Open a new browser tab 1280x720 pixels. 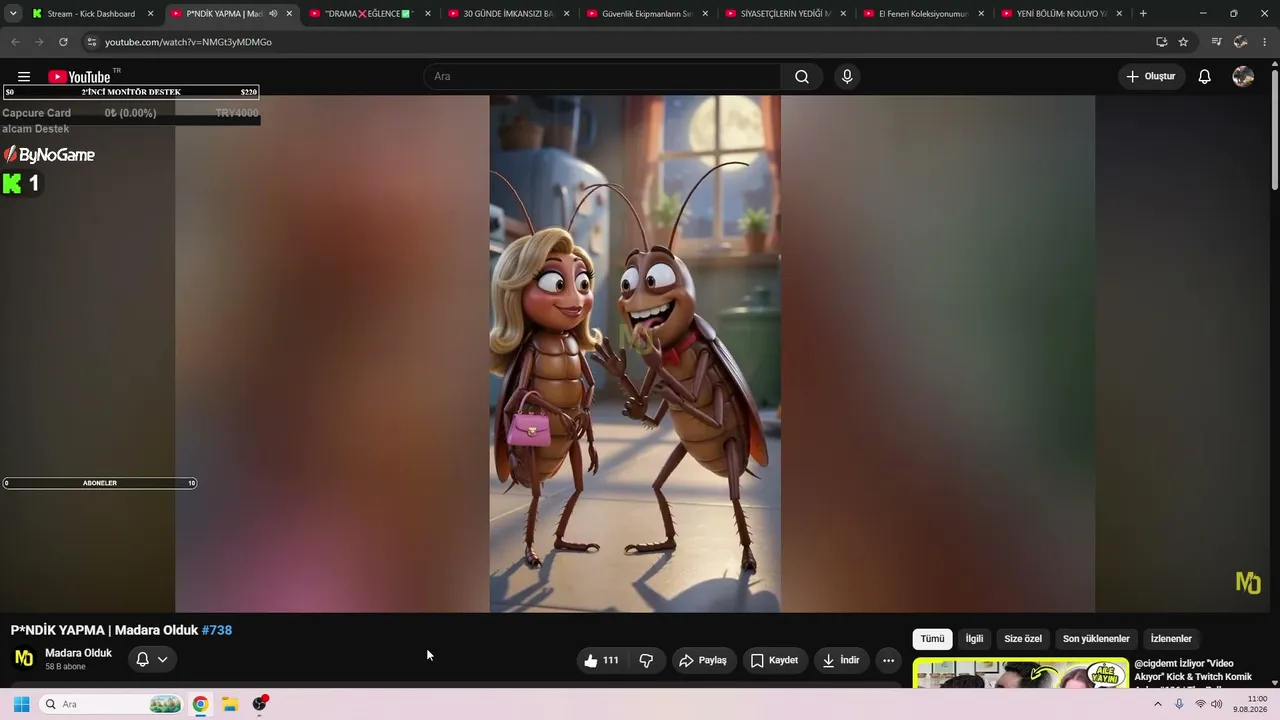point(1143,14)
